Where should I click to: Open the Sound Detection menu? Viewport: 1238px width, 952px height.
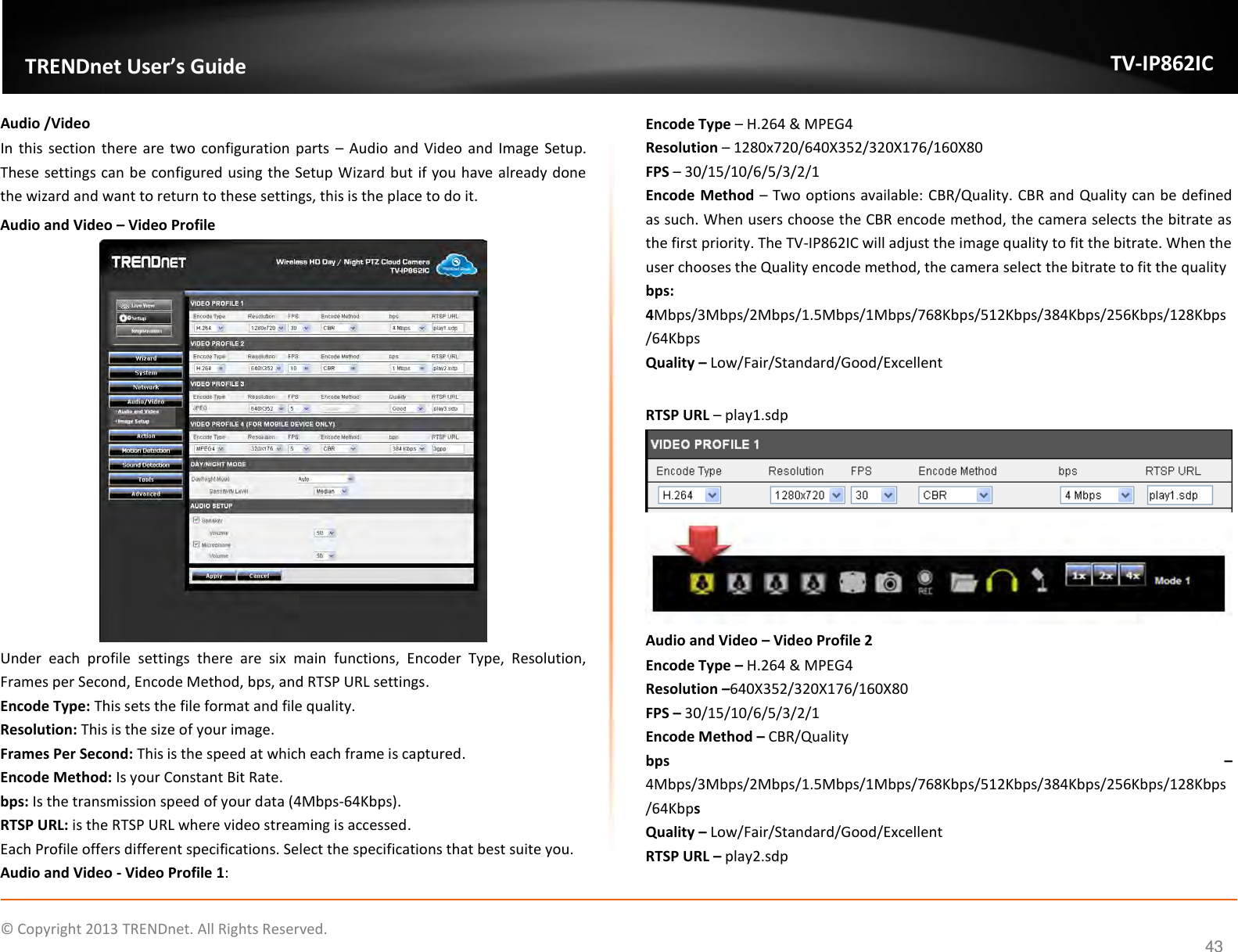pos(145,465)
